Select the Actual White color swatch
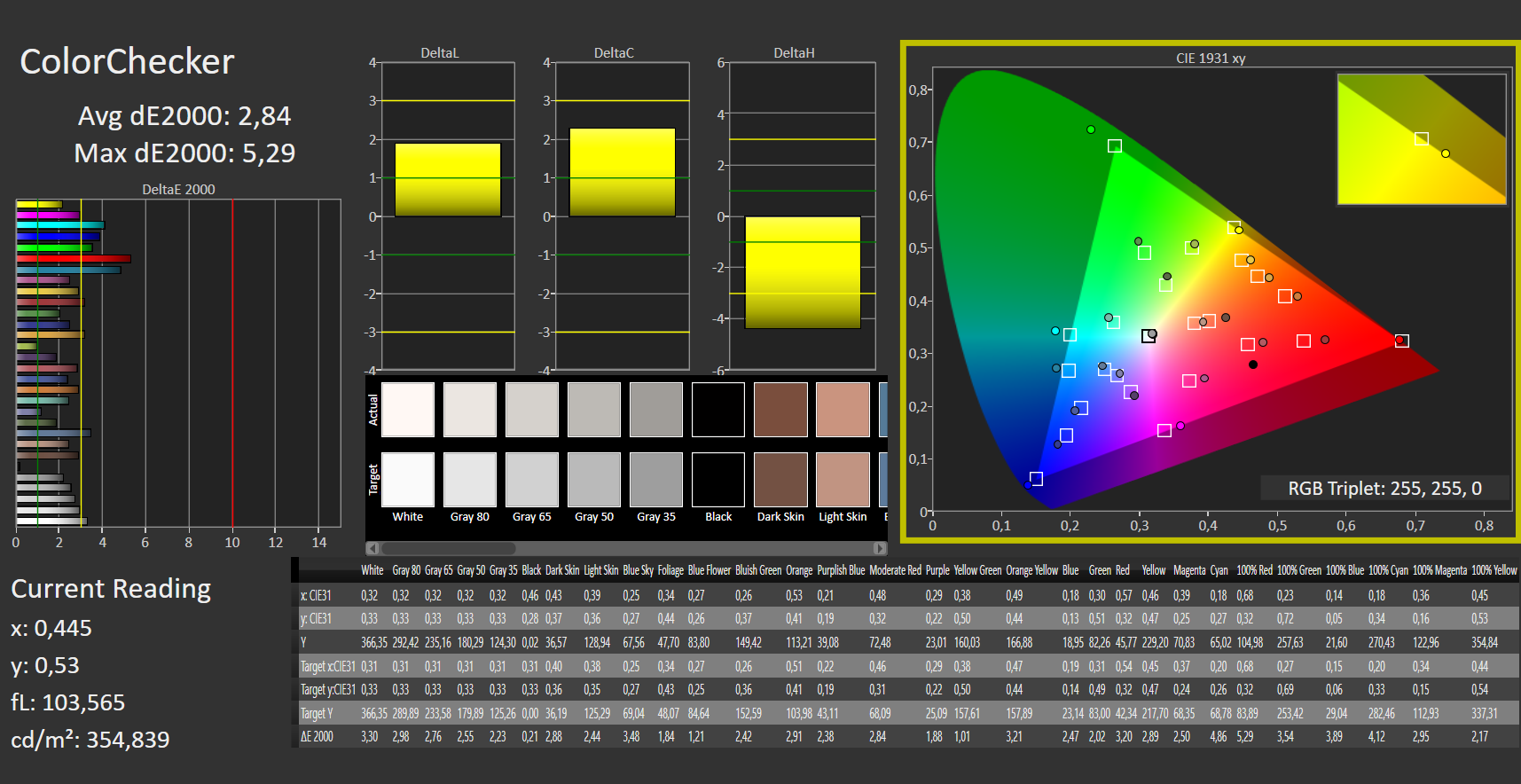Screen dimensions: 1521x784 tap(407, 410)
